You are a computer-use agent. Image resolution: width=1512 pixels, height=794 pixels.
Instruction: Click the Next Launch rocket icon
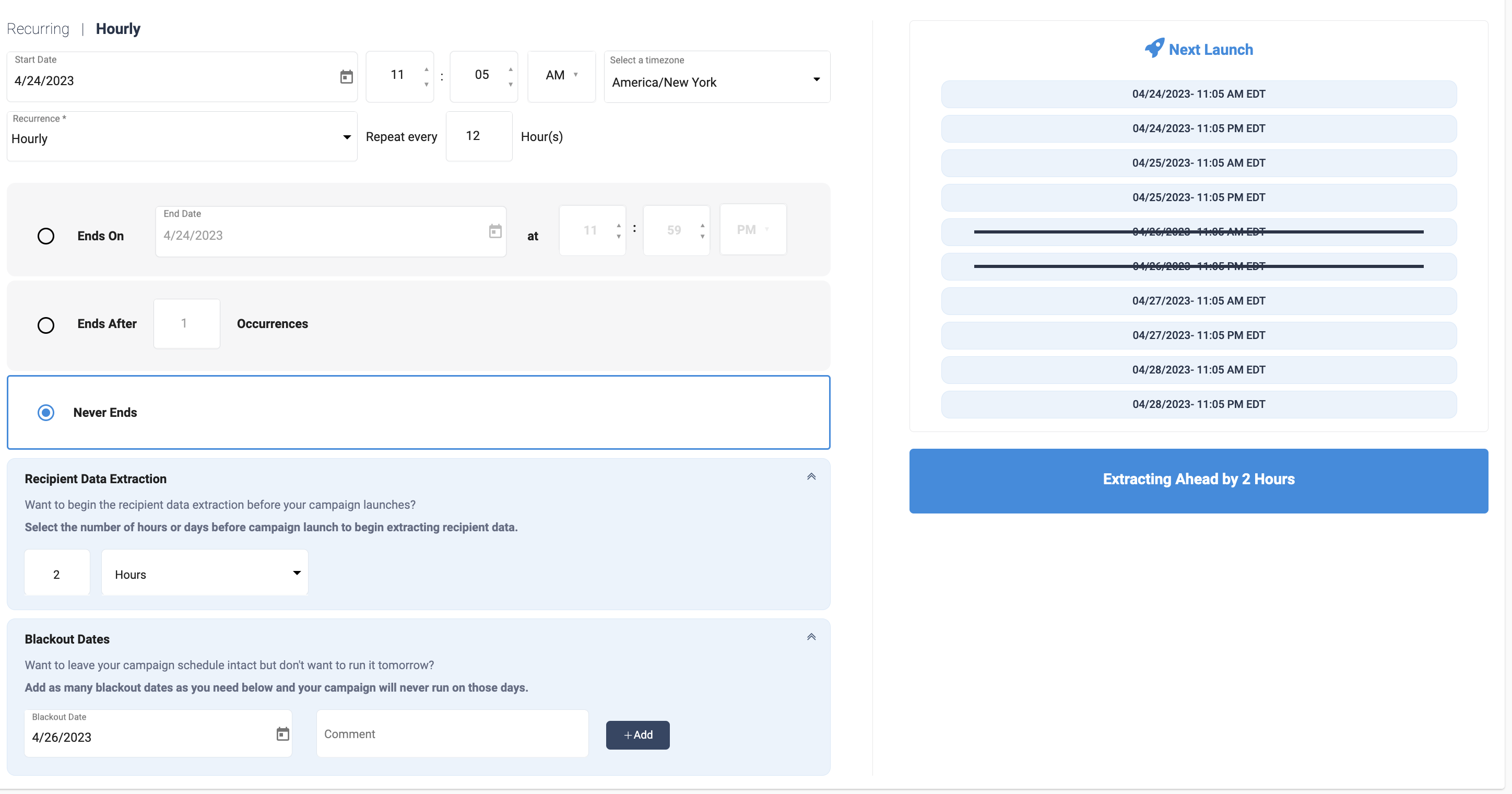(1154, 48)
